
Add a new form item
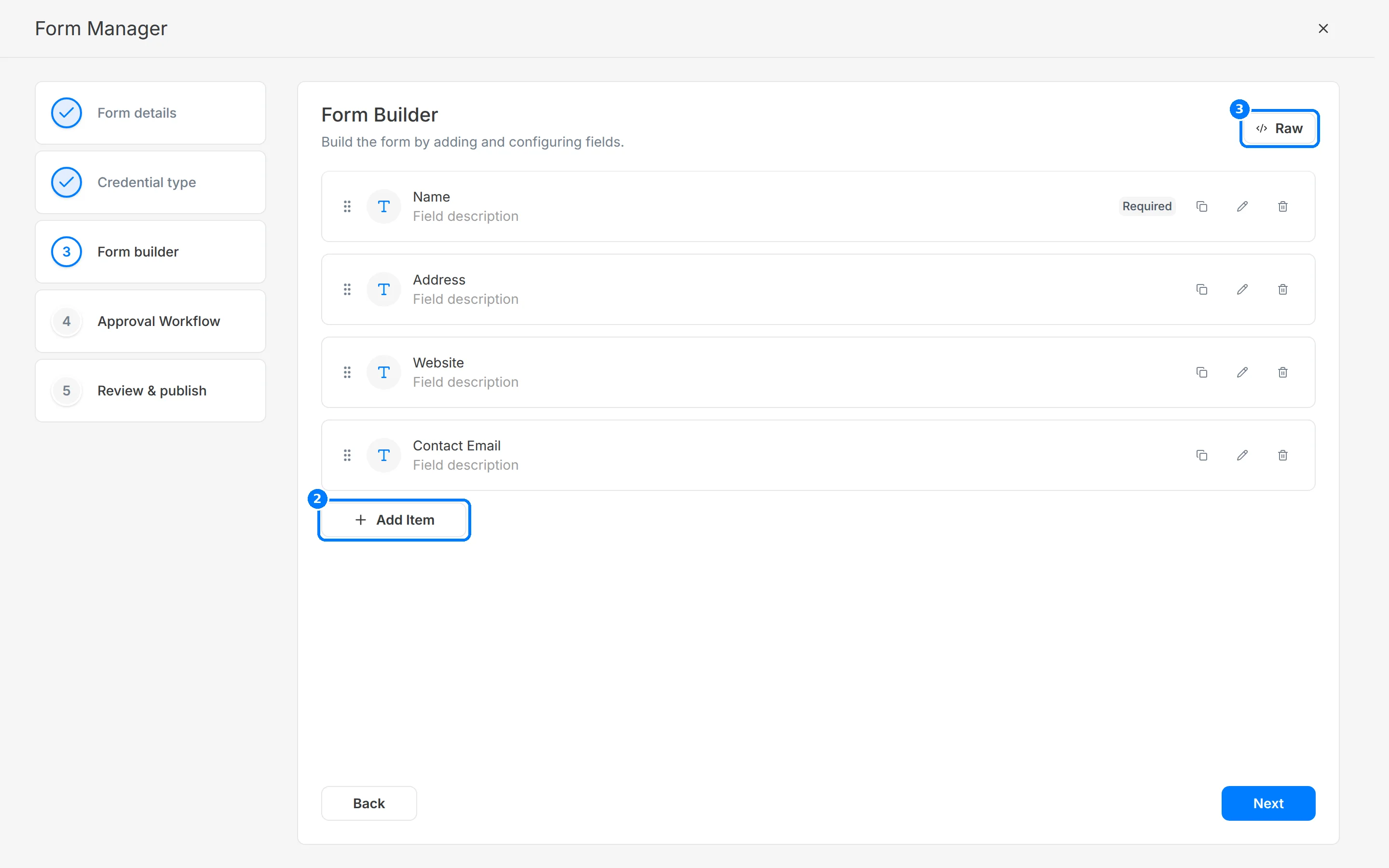[395, 519]
